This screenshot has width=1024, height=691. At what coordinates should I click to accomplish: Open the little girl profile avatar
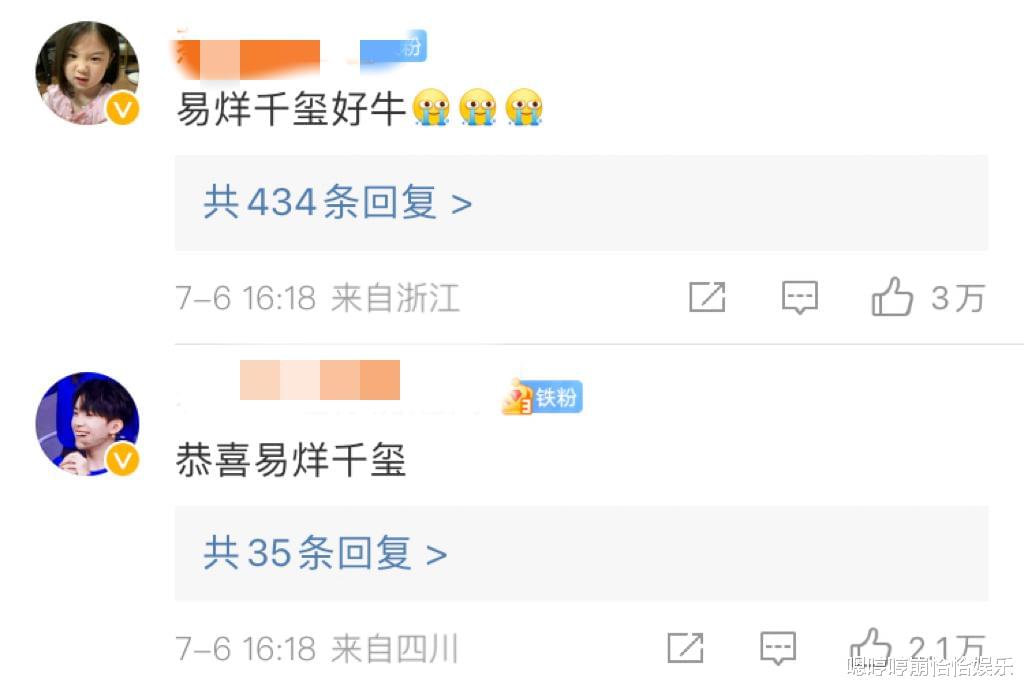88,72
